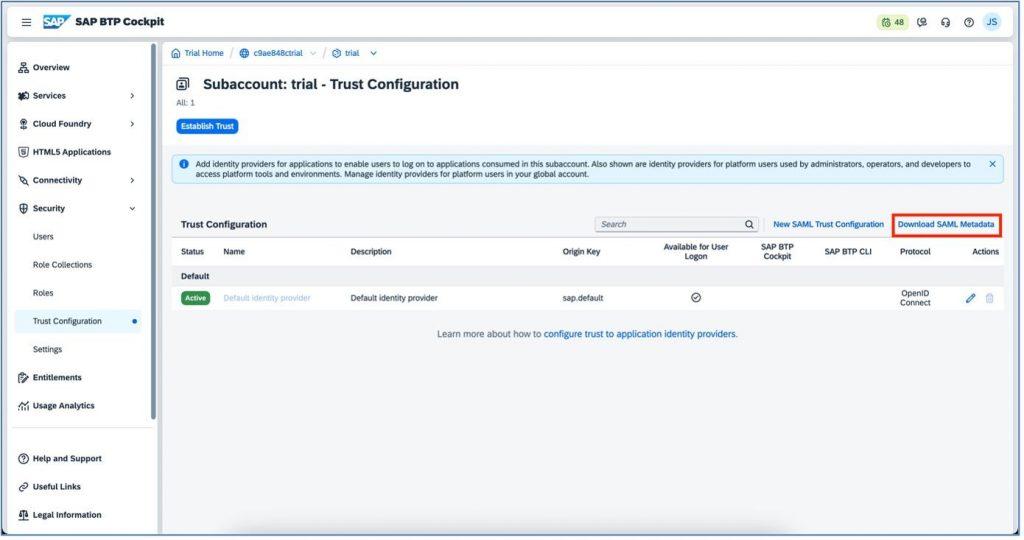Viewport: 1024px width, 540px height.
Task: Open the trial subaccount breadcrumb dropdown
Action: 375,54
